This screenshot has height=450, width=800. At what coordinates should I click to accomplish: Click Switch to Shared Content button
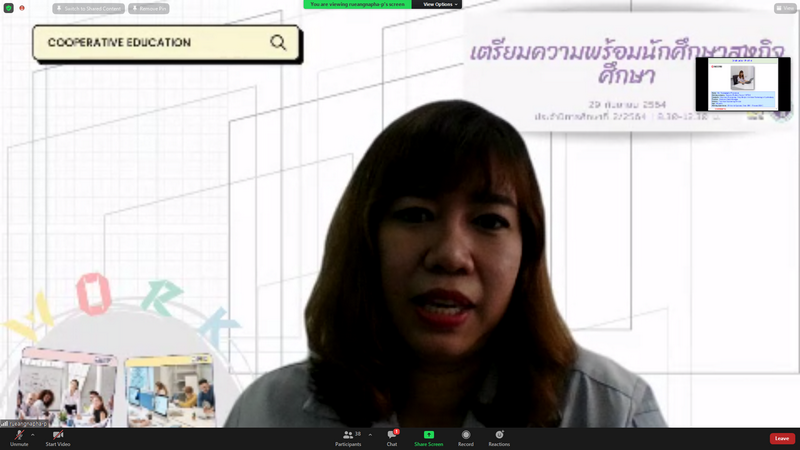(x=88, y=8)
